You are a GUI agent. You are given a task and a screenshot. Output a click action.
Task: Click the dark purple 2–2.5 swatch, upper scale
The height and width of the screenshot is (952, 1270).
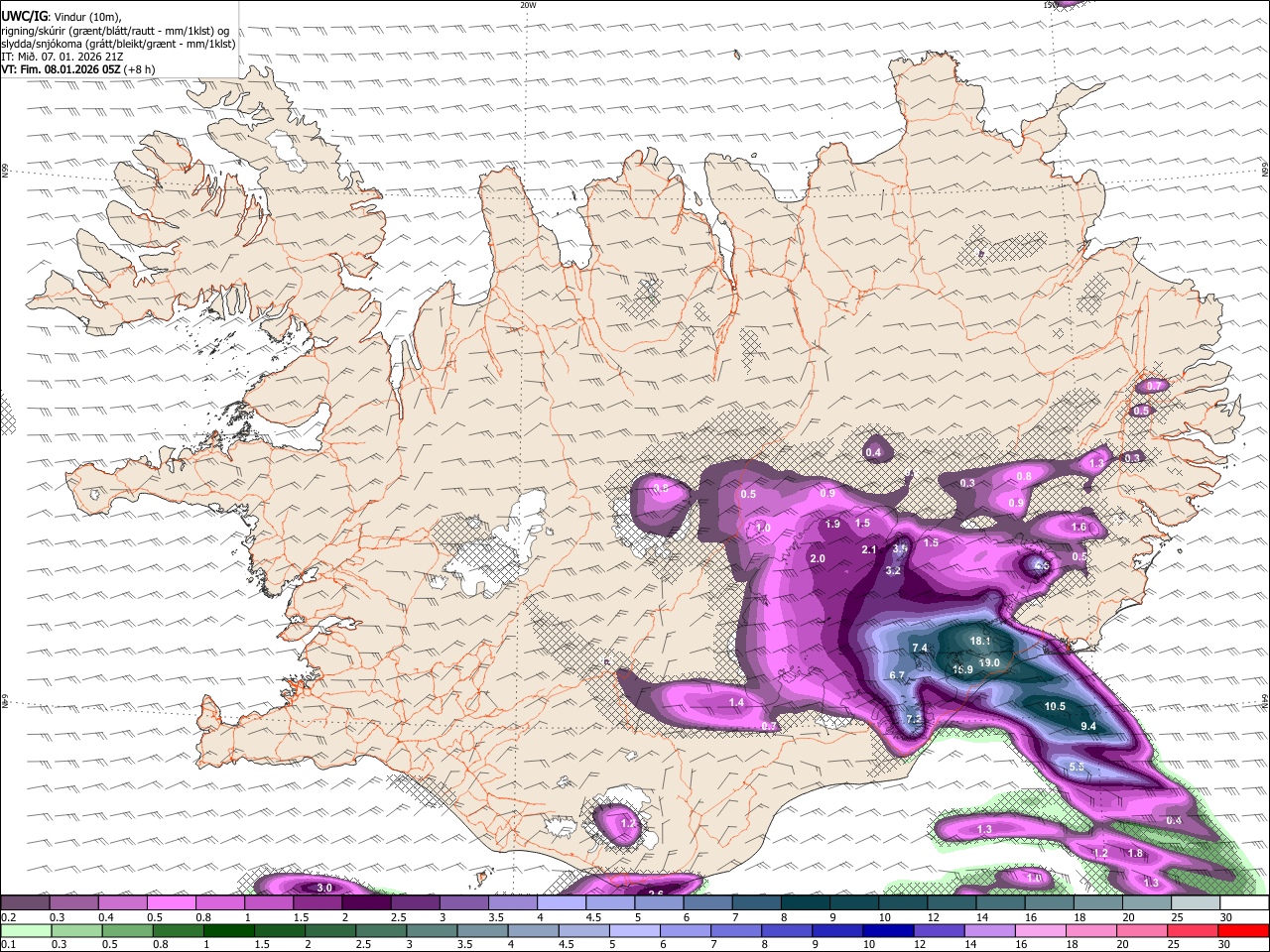[x=366, y=903]
